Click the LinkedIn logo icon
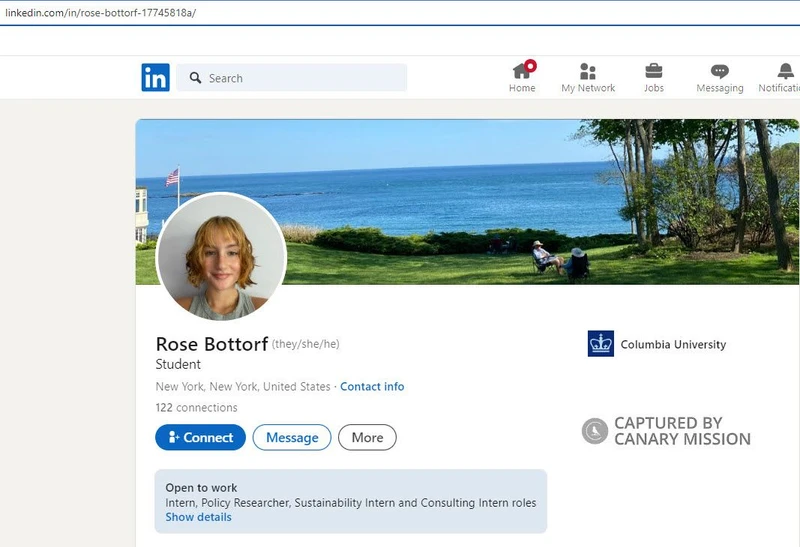 (x=156, y=78)
